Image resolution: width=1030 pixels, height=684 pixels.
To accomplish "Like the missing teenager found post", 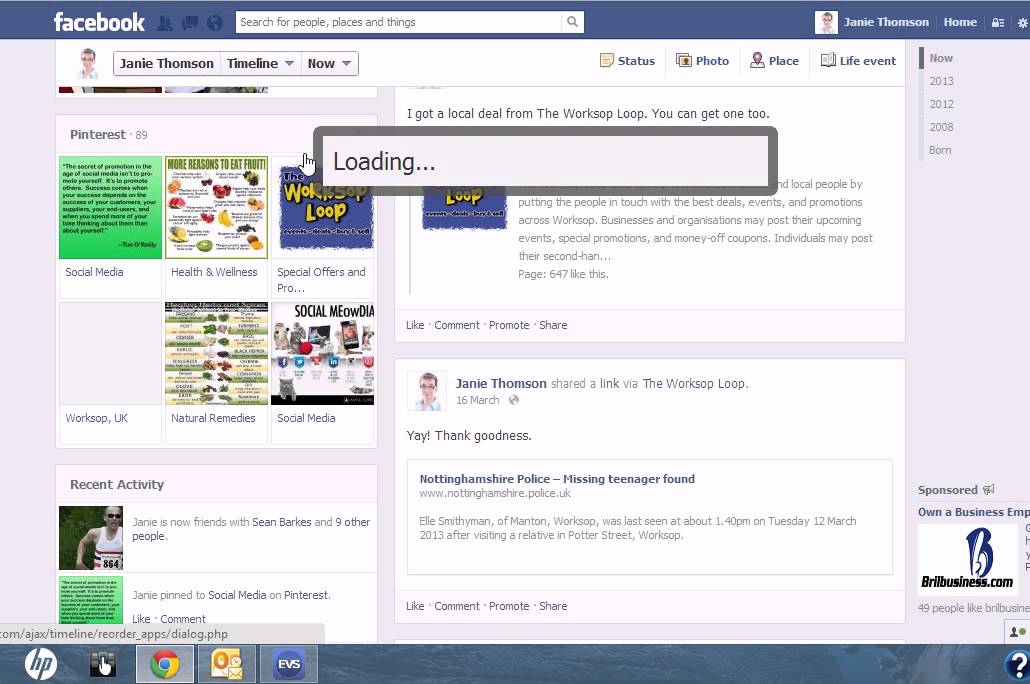I will pos(415,606).
